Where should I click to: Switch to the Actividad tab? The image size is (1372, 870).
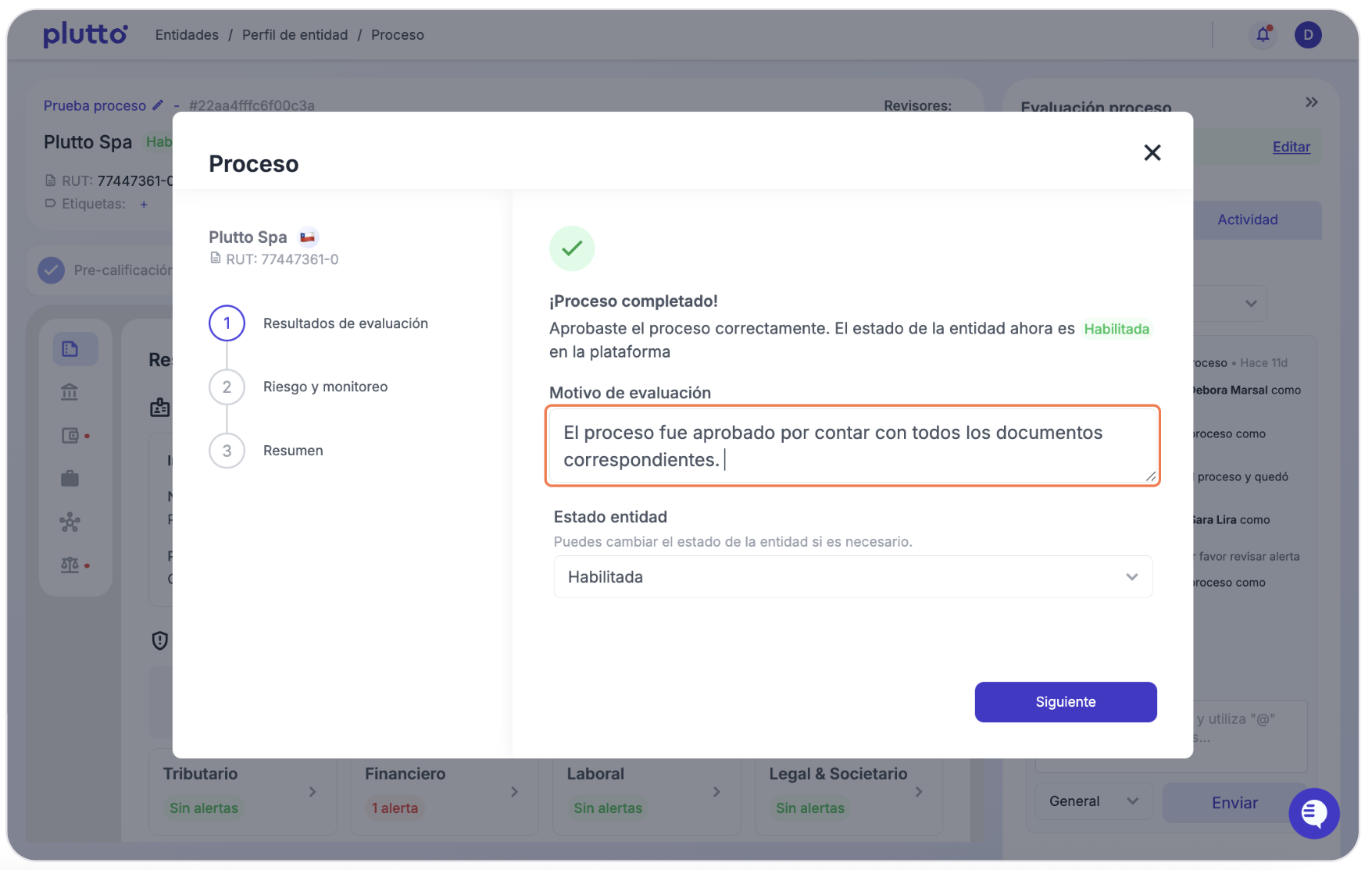[x=1247, y=220]
